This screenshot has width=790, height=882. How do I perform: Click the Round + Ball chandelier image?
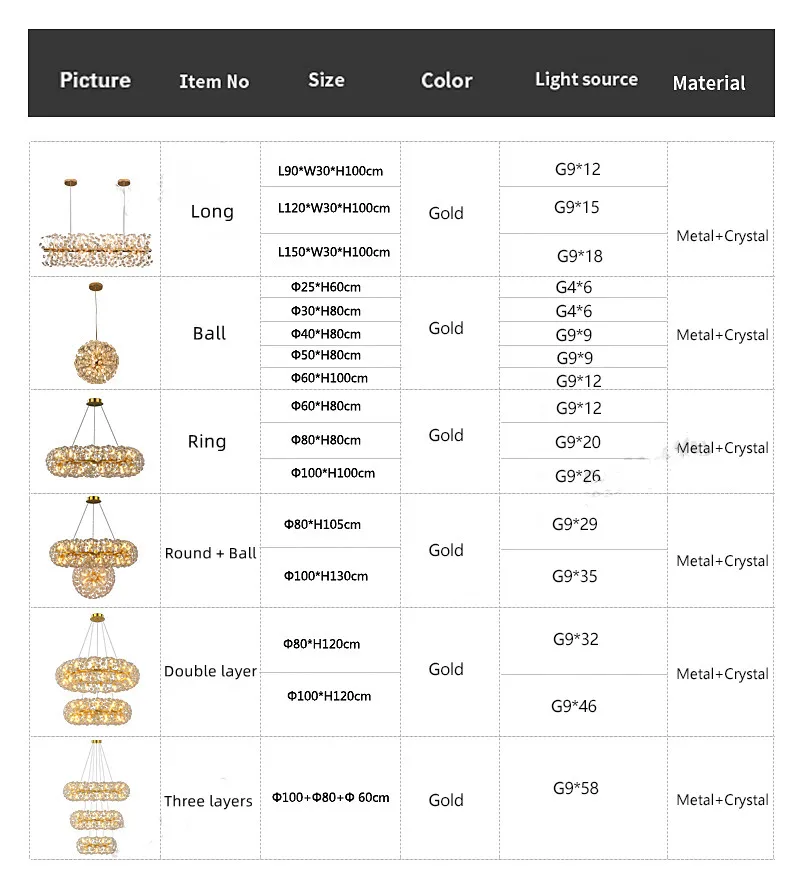tap(96, 552)
